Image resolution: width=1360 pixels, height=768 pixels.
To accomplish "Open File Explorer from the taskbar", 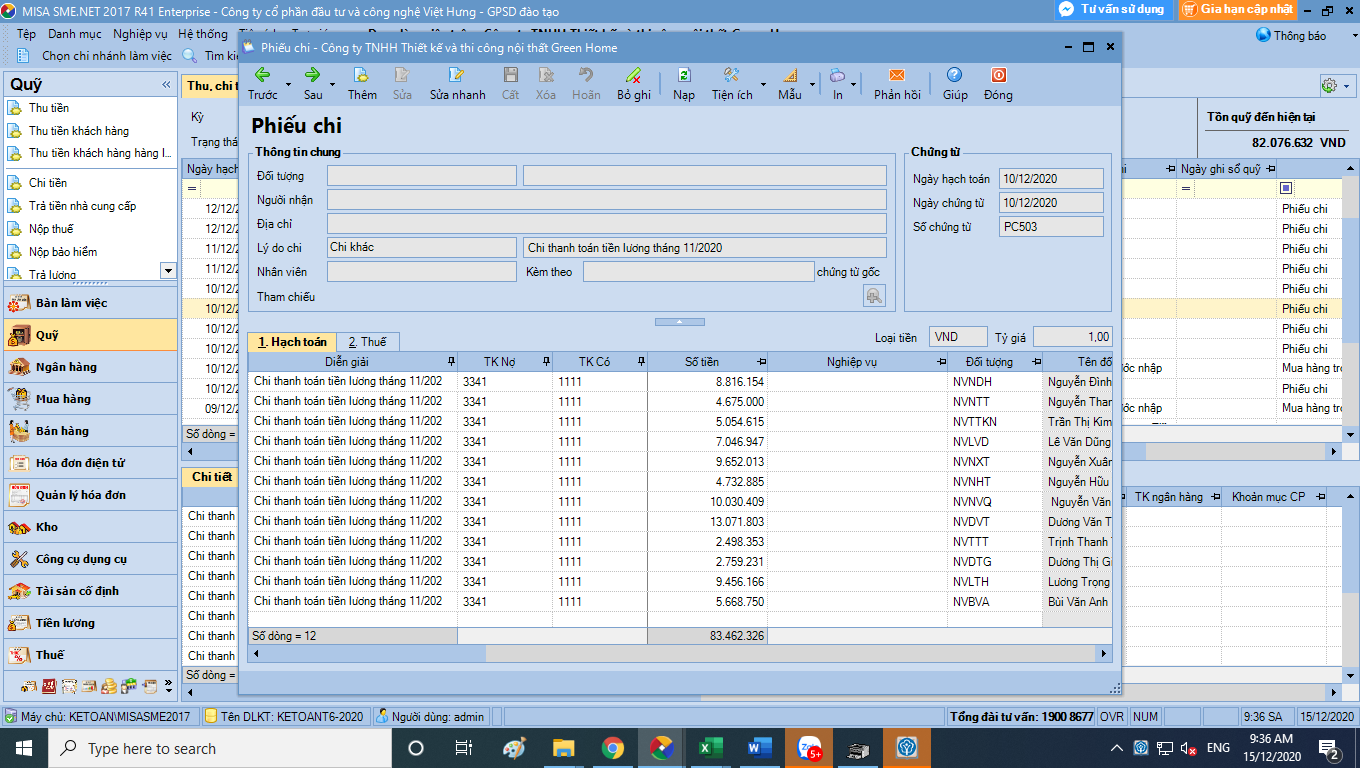I will tap(564, 748).
